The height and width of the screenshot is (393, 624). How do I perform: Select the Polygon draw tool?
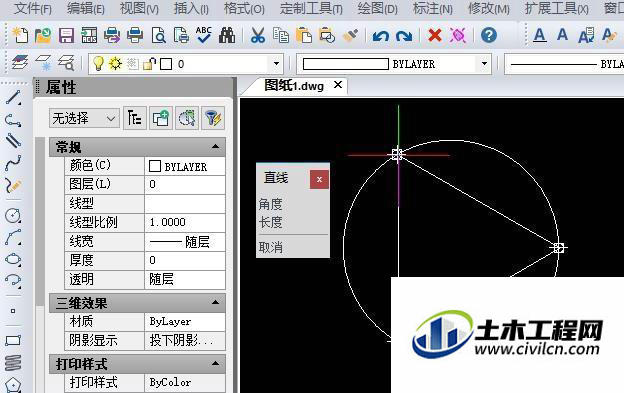tap(13, 385)
